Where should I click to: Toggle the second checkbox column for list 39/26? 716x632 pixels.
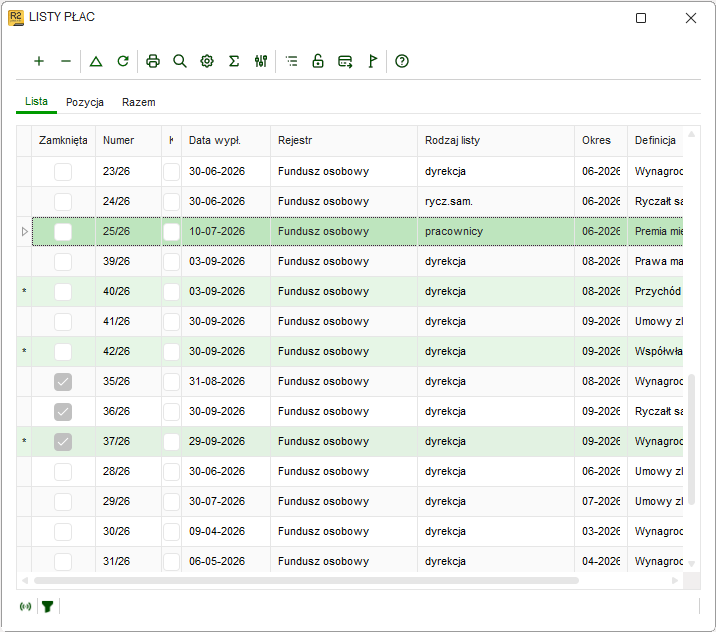click(171, 262)
